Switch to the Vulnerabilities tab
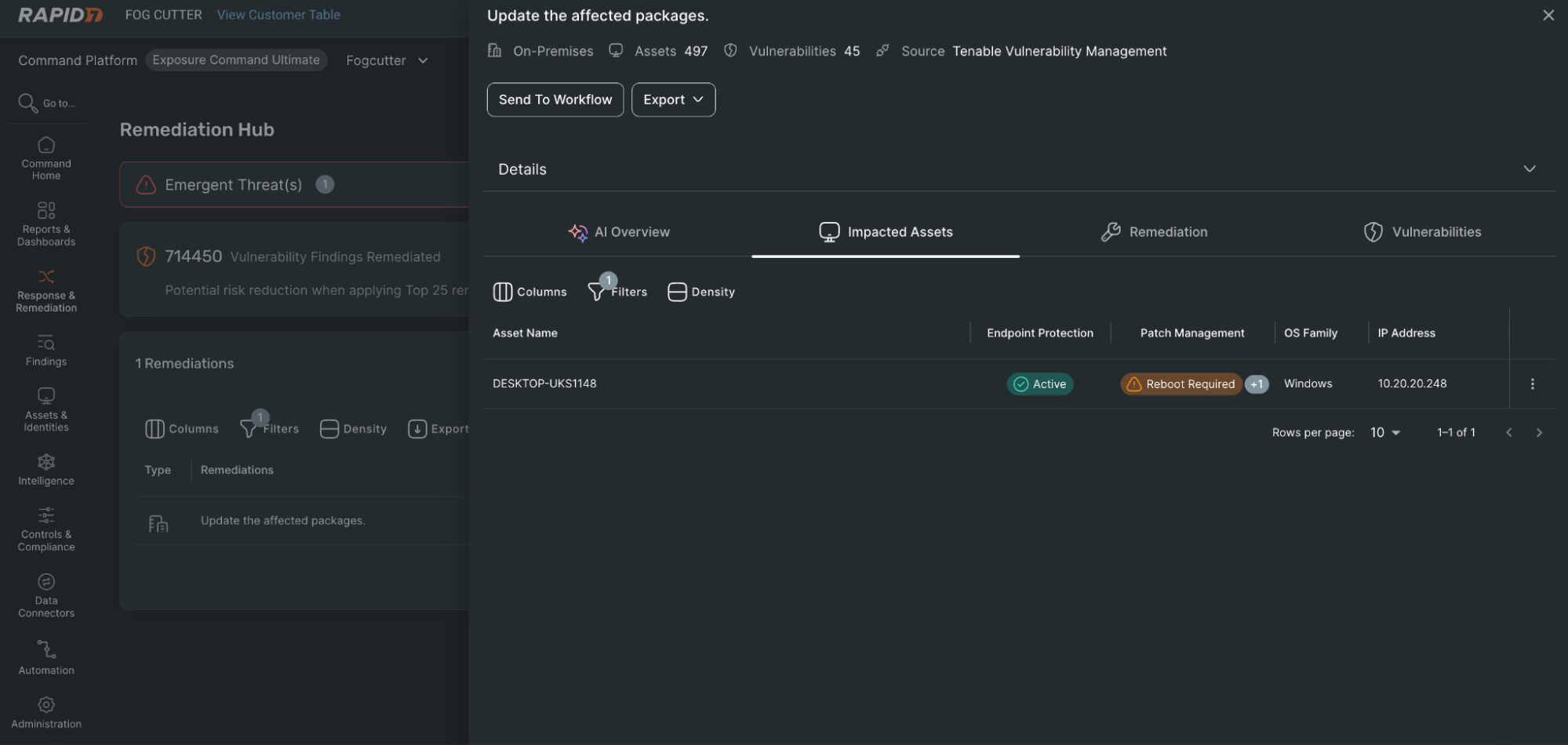 click(x=1435, y=231)
